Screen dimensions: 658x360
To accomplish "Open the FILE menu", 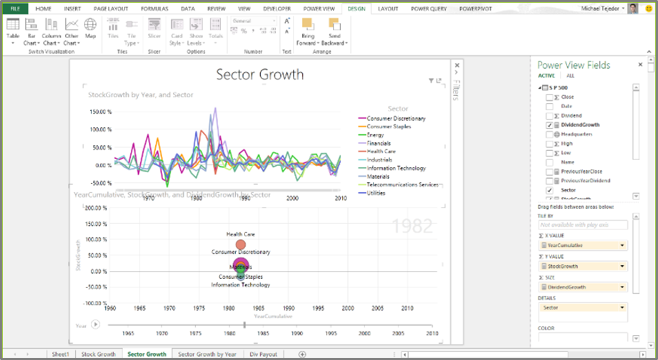I will 15,8.
